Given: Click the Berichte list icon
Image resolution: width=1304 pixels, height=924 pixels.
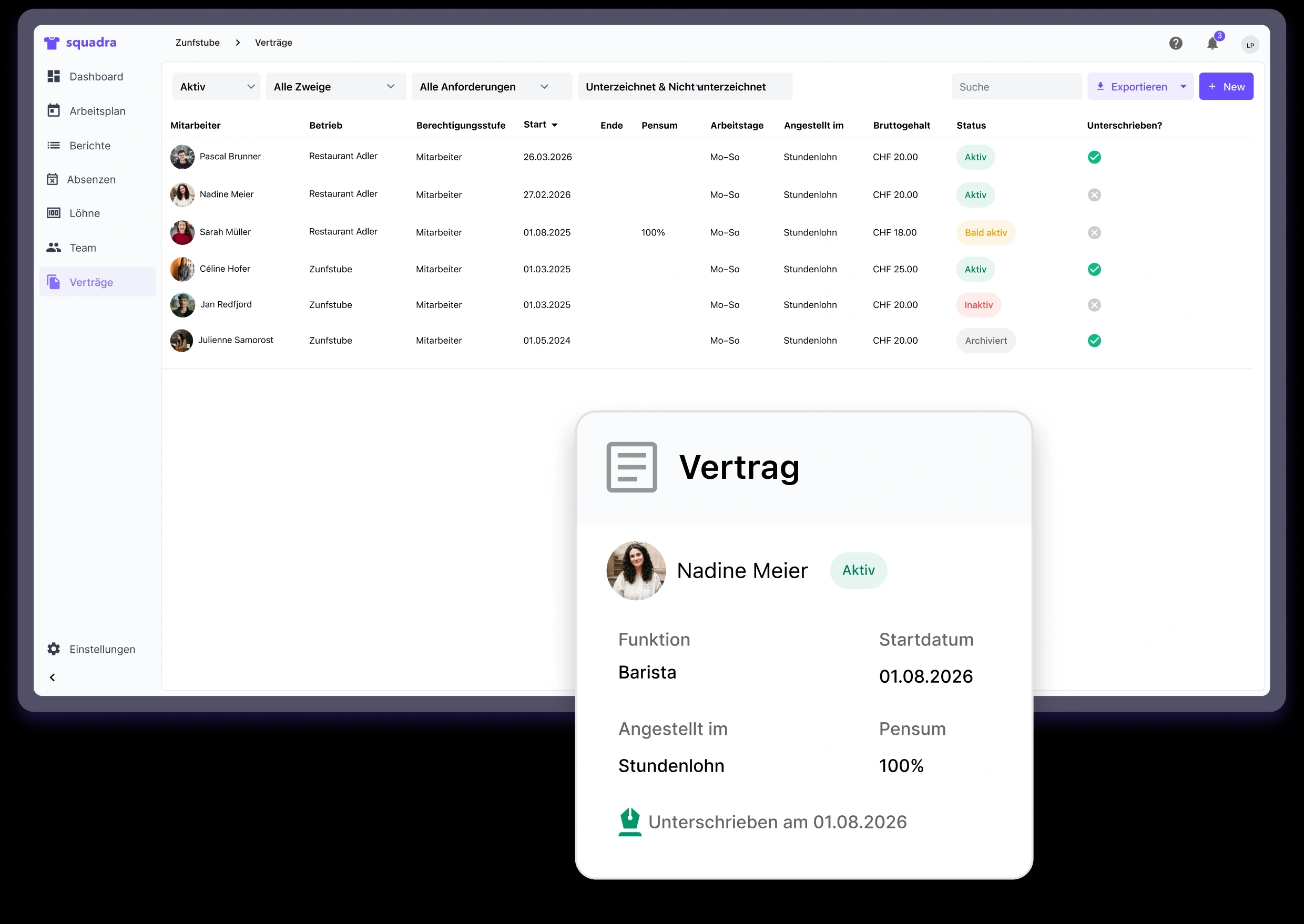Looking at the screenshot, I should click(54, 145).
